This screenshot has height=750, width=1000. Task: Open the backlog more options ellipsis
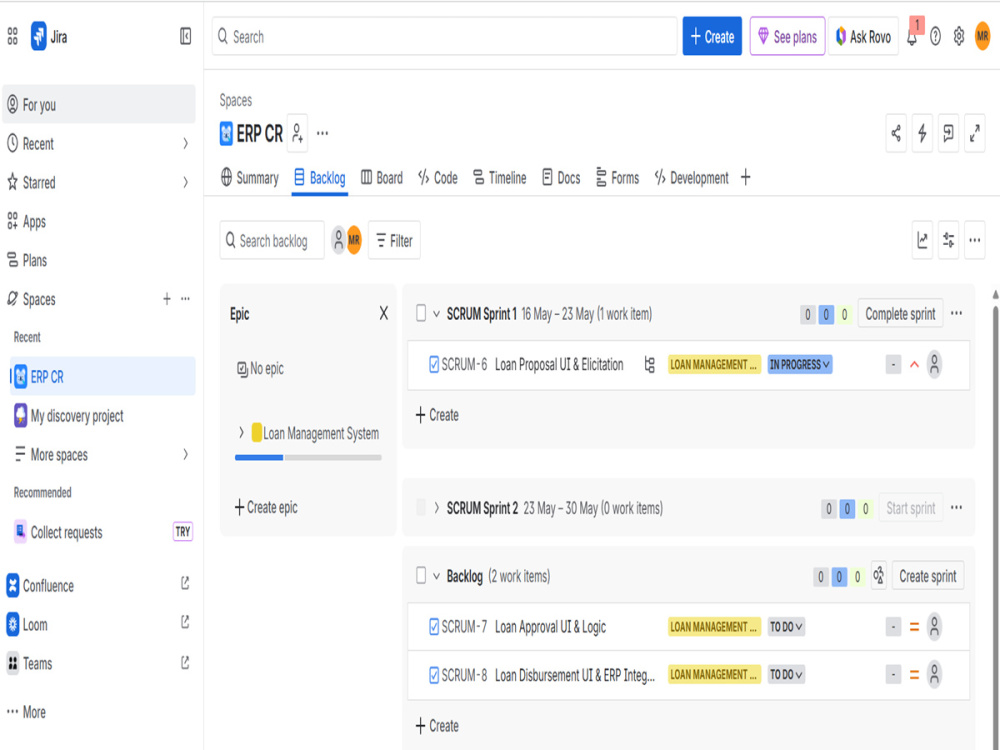click(x=974, y=240)
